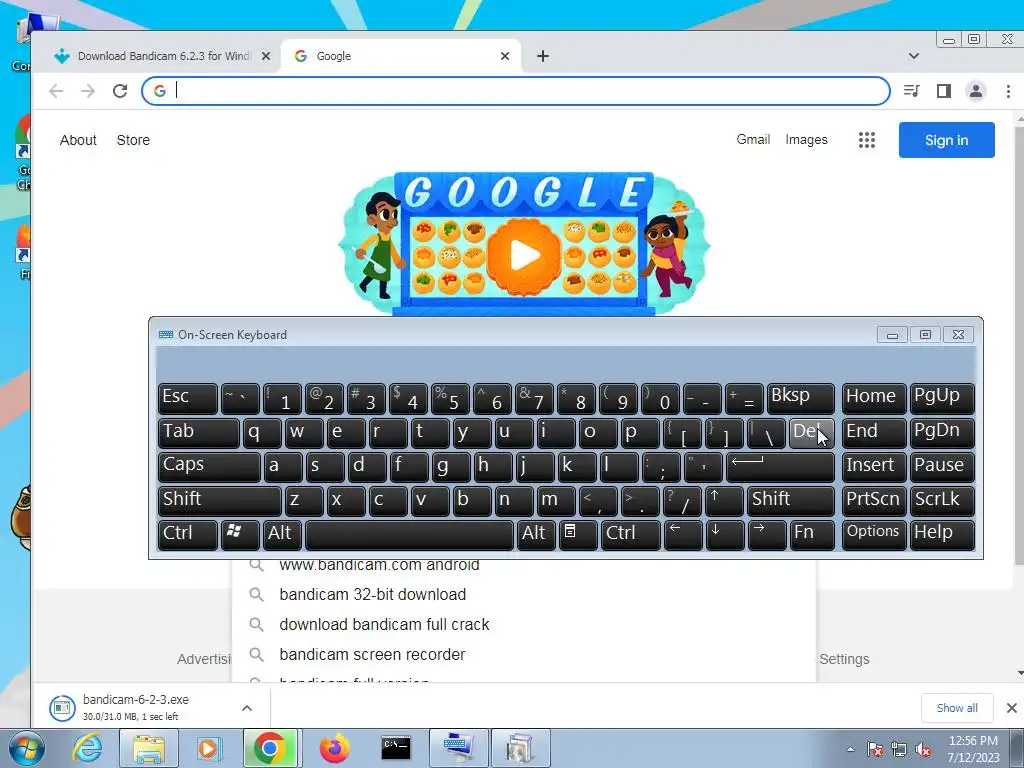Close the Google tab
Image resolution: width=1024 pixels, height=768 pixels.
tap(505, 56)
